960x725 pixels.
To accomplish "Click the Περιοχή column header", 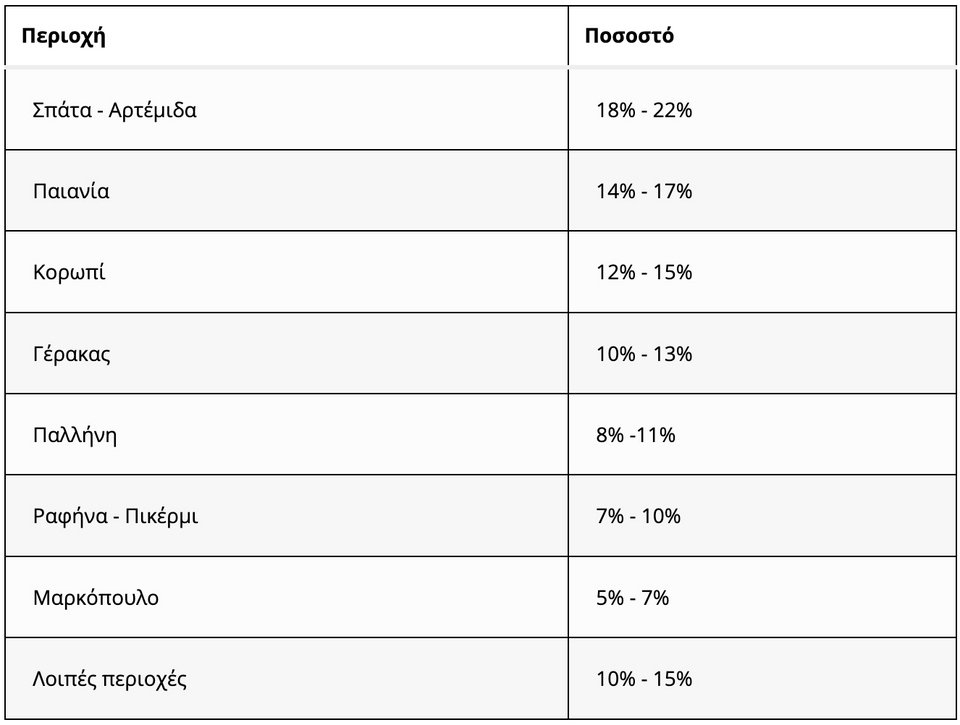I will (x=64, y=37).
